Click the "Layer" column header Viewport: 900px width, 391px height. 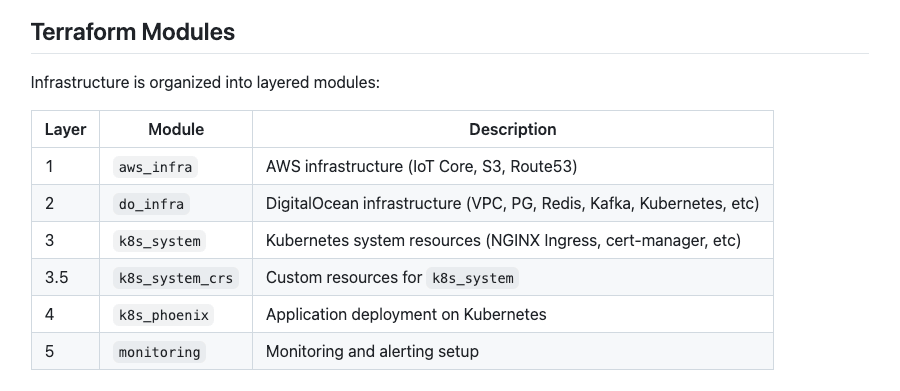pos(65,129)
